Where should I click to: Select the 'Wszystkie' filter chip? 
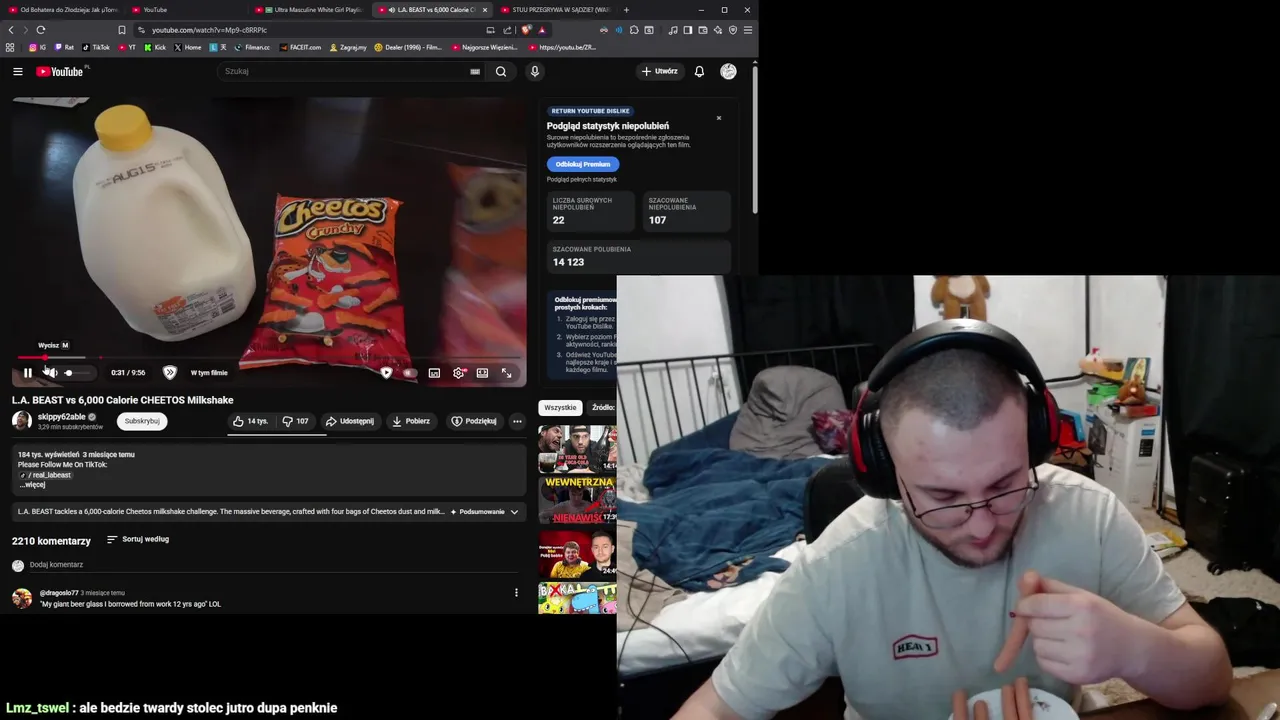click(x=560, y=407)
